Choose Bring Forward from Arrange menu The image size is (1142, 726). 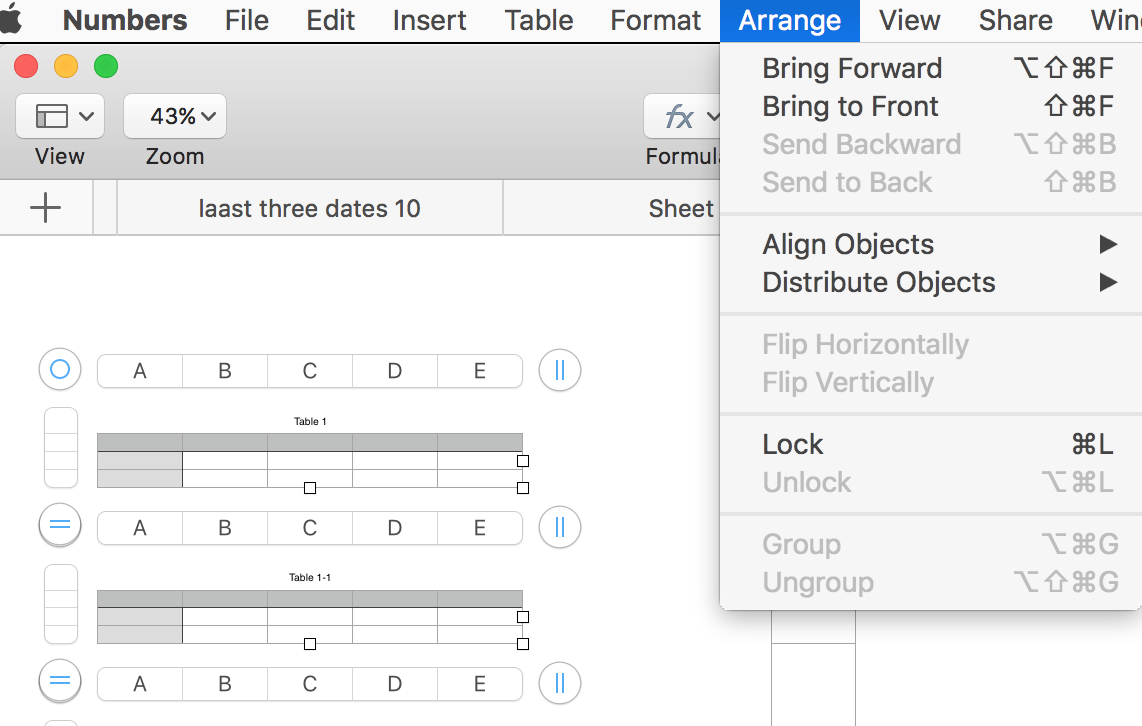click(x=852, y=68)
